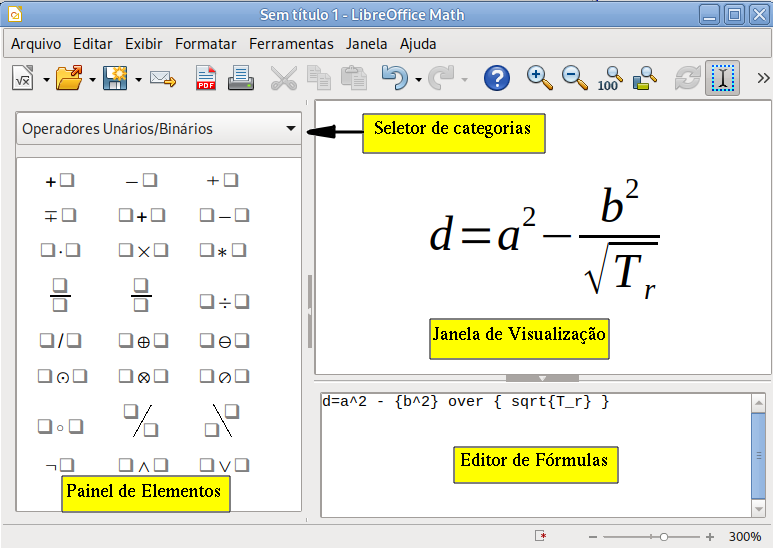773x550 pixels.
Task: Expand the Save options arrow
Action: (x=139, y=79)
